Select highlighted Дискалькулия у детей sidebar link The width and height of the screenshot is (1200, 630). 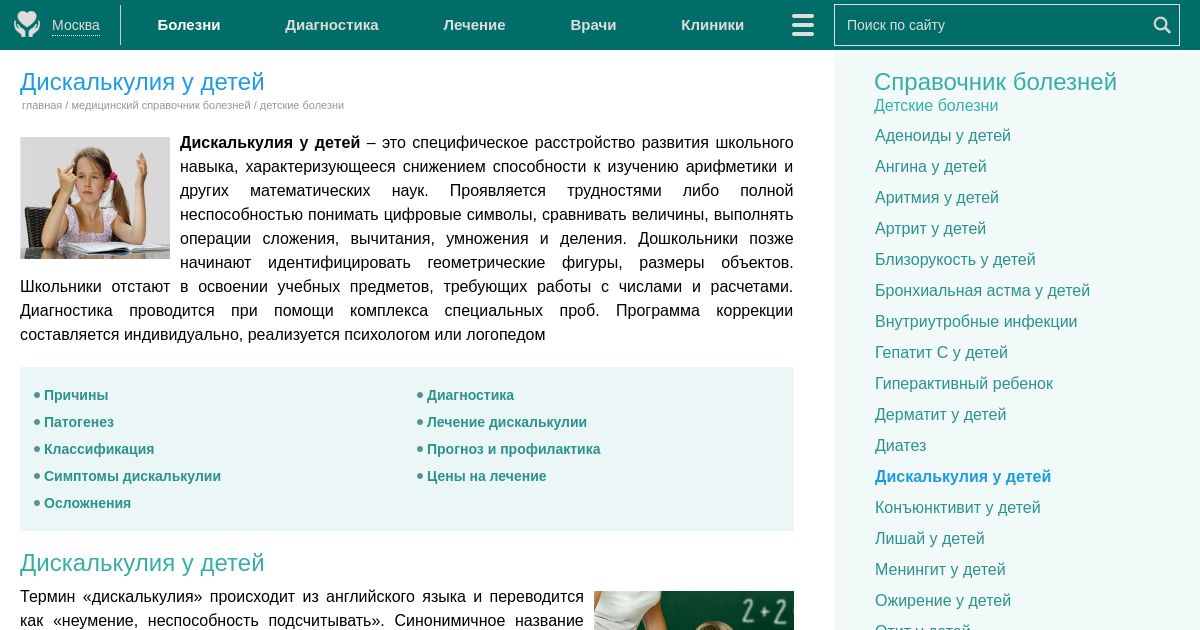pos(963,476)
